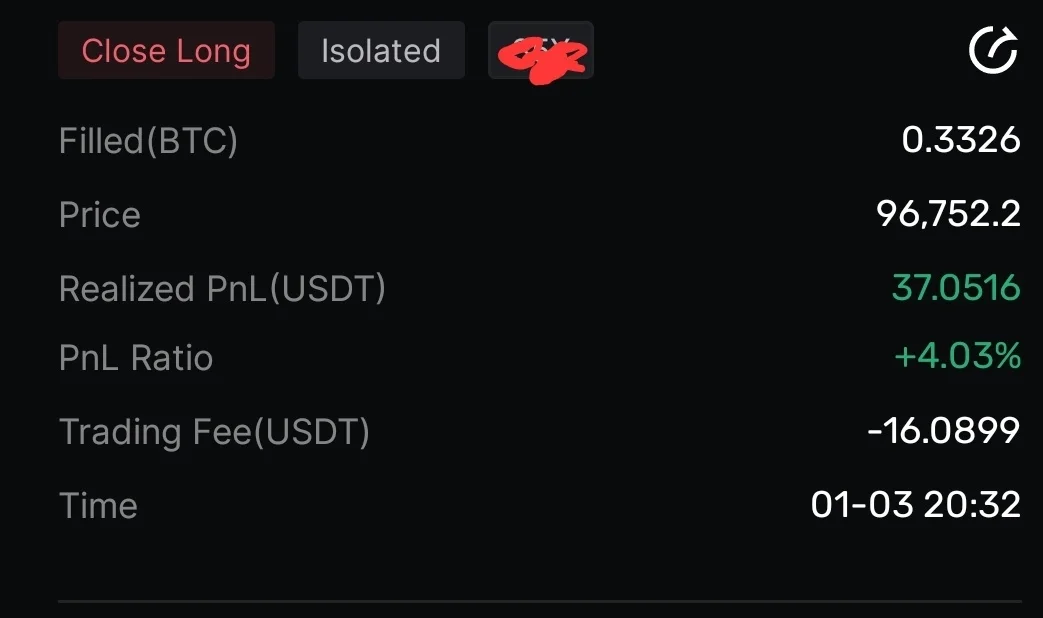The width and height of the screenshot is (1043, 618).
Task: Click the Price row label
Action: coord(100,215)
